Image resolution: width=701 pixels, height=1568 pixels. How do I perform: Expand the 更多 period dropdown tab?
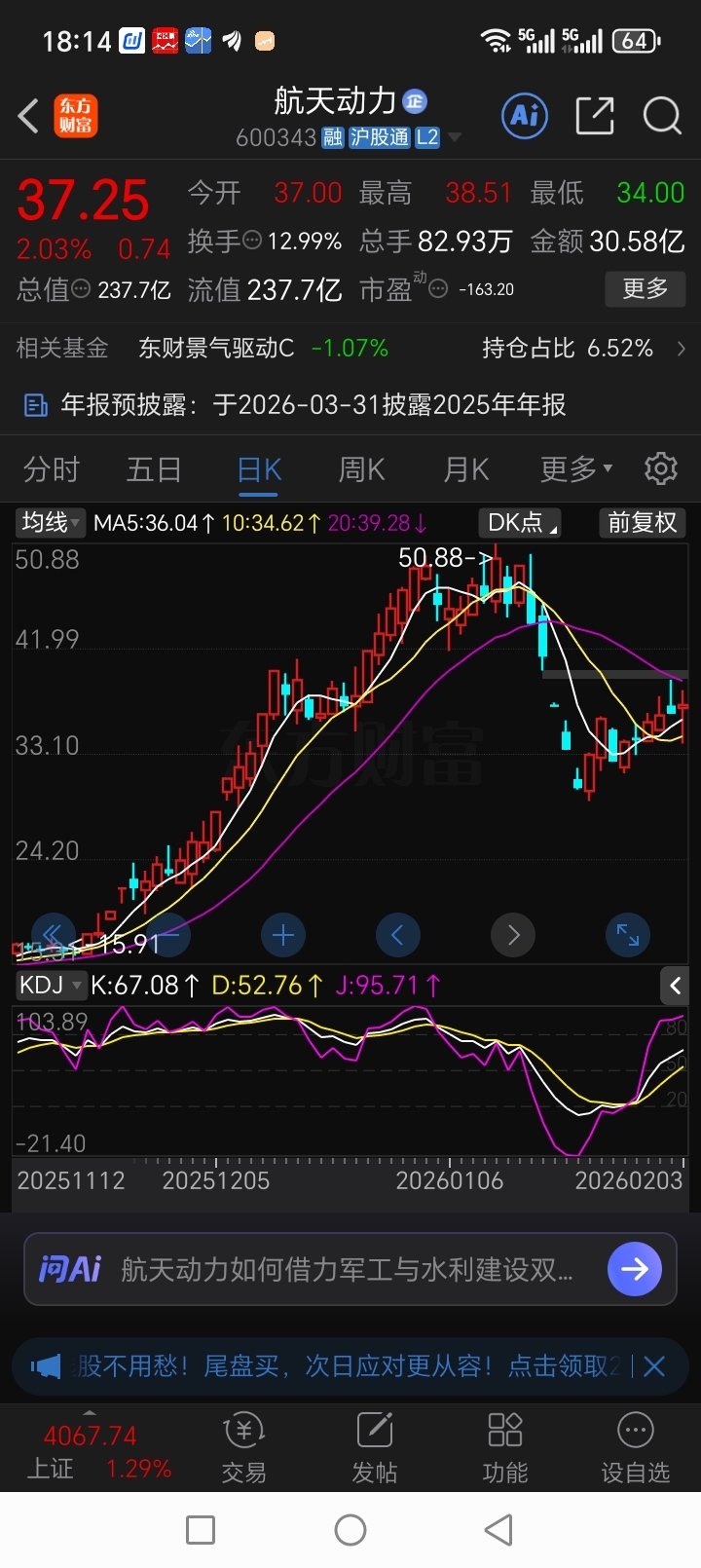pos(576,469)
